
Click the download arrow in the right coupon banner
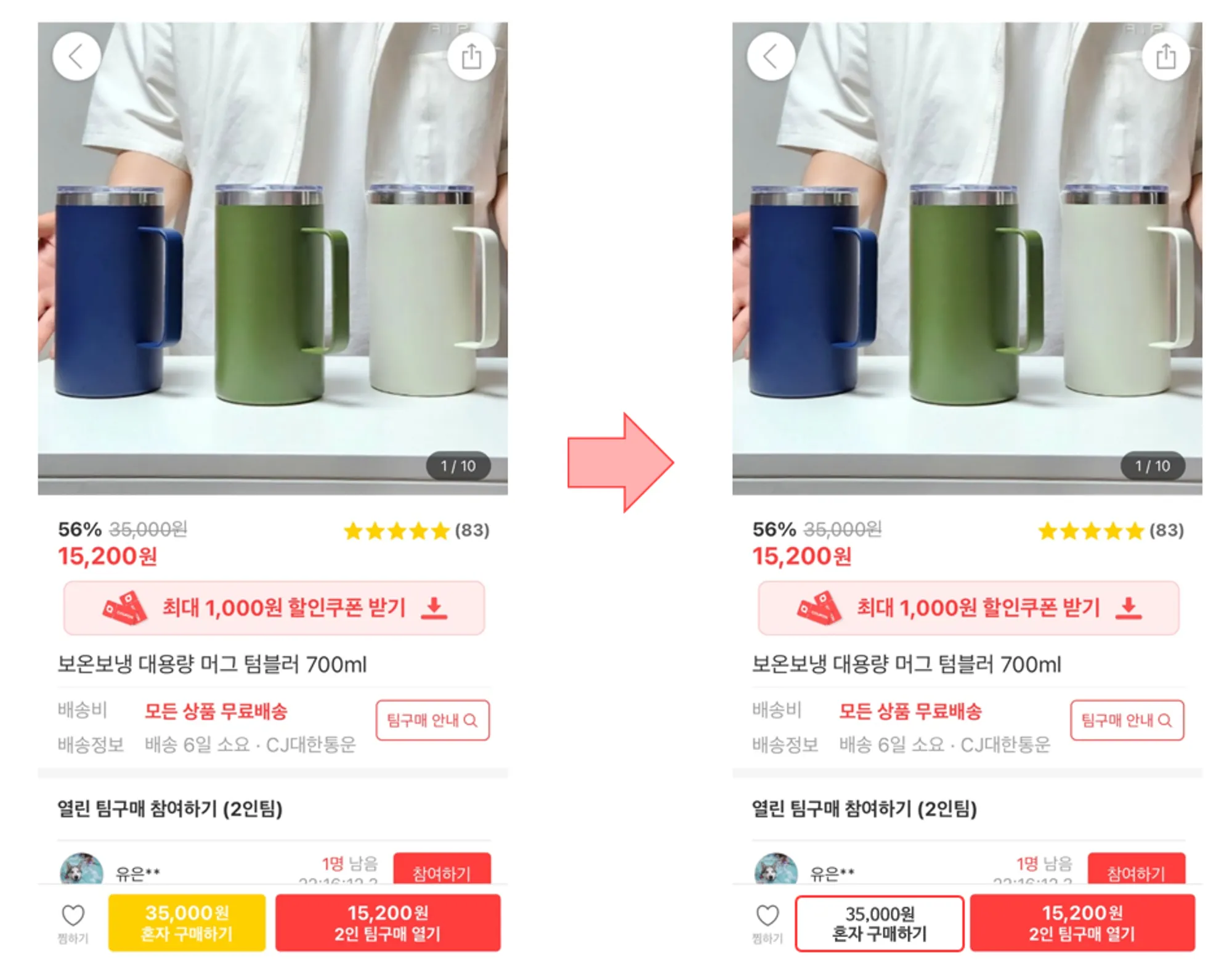1129,608
